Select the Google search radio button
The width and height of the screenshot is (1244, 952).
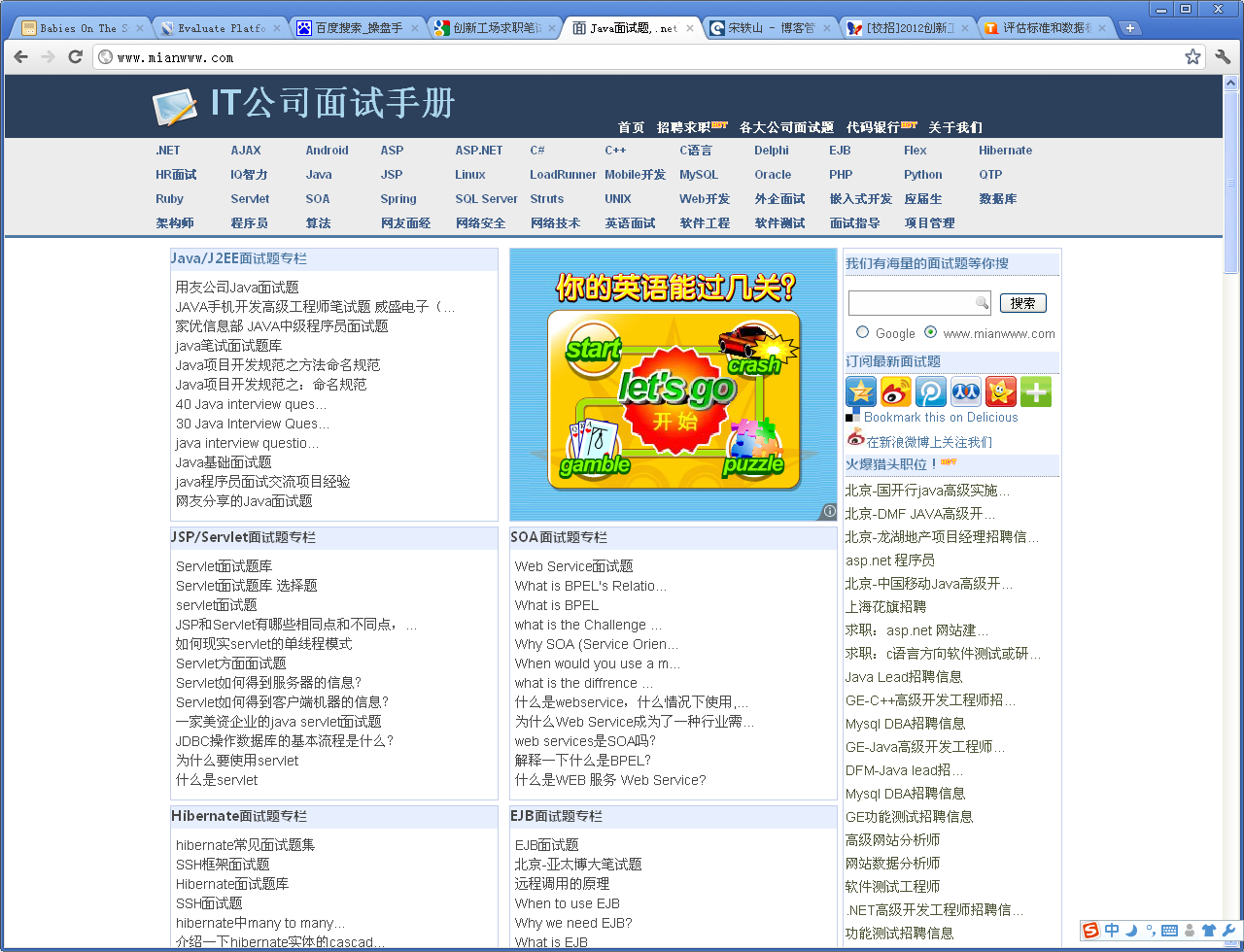[x=863, y=332]
